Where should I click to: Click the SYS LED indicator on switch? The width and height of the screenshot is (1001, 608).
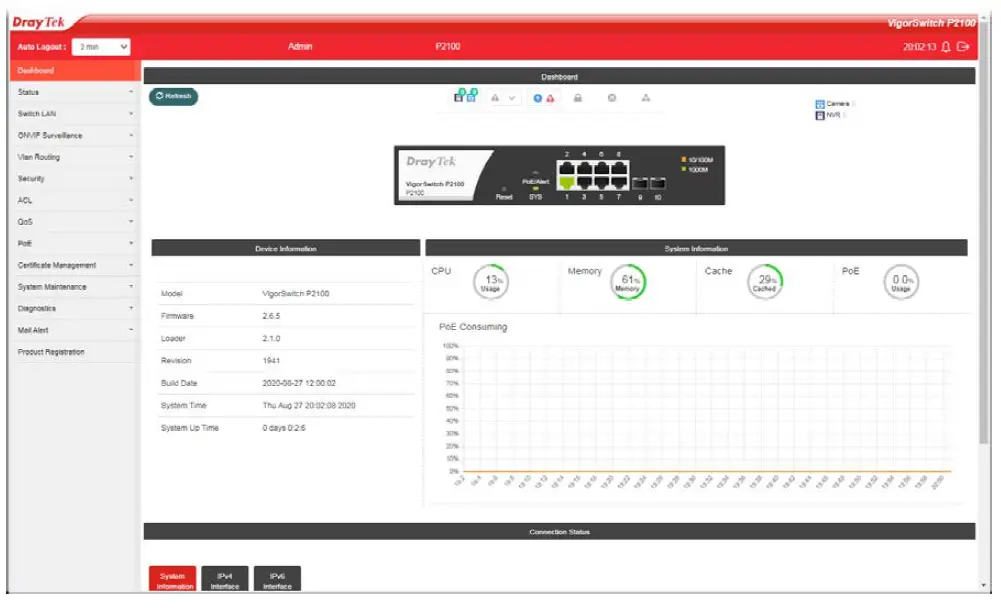coord(536,189)
